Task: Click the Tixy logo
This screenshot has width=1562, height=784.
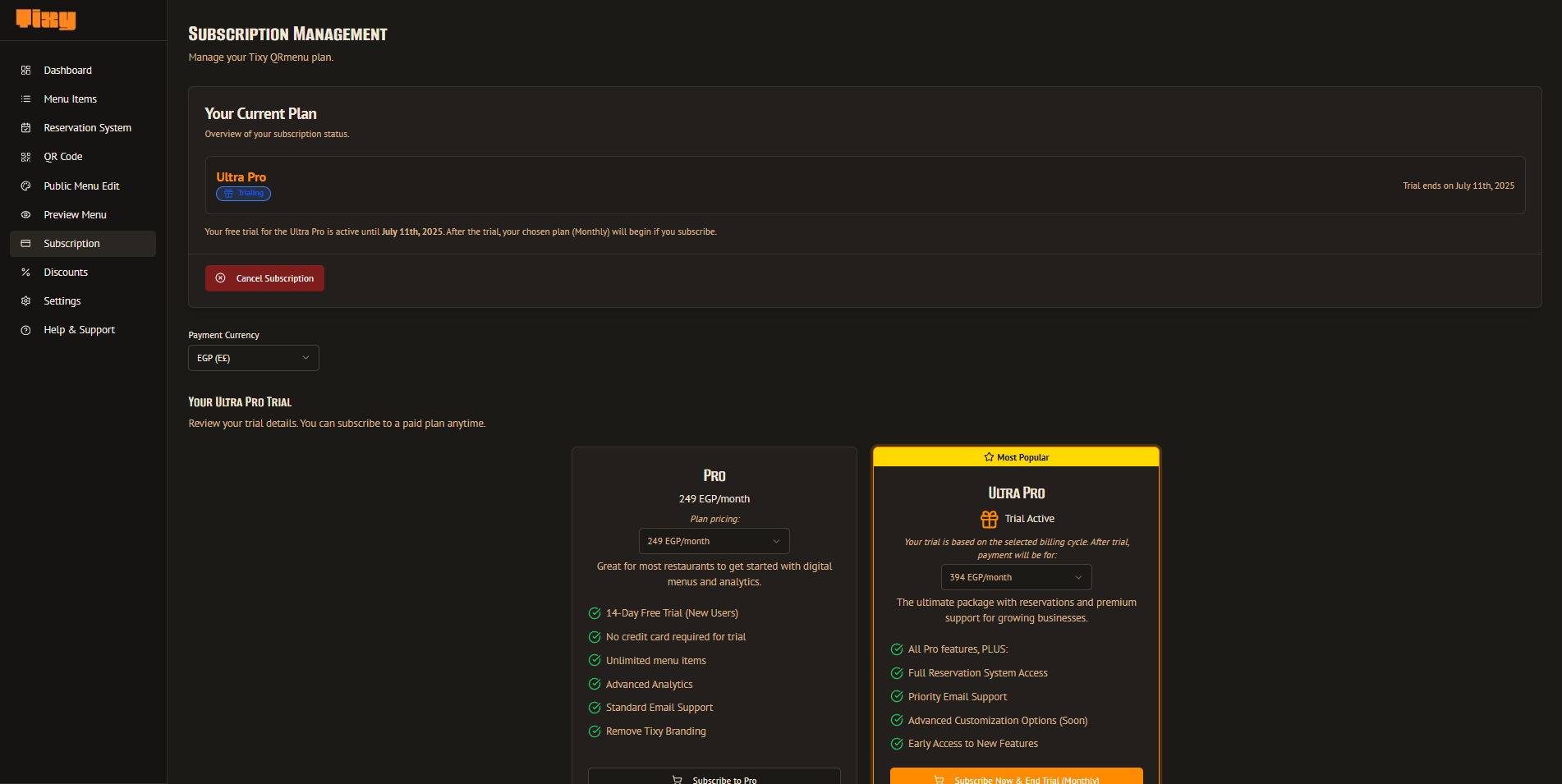Action: pyautogui.click(x=46, y=19)
